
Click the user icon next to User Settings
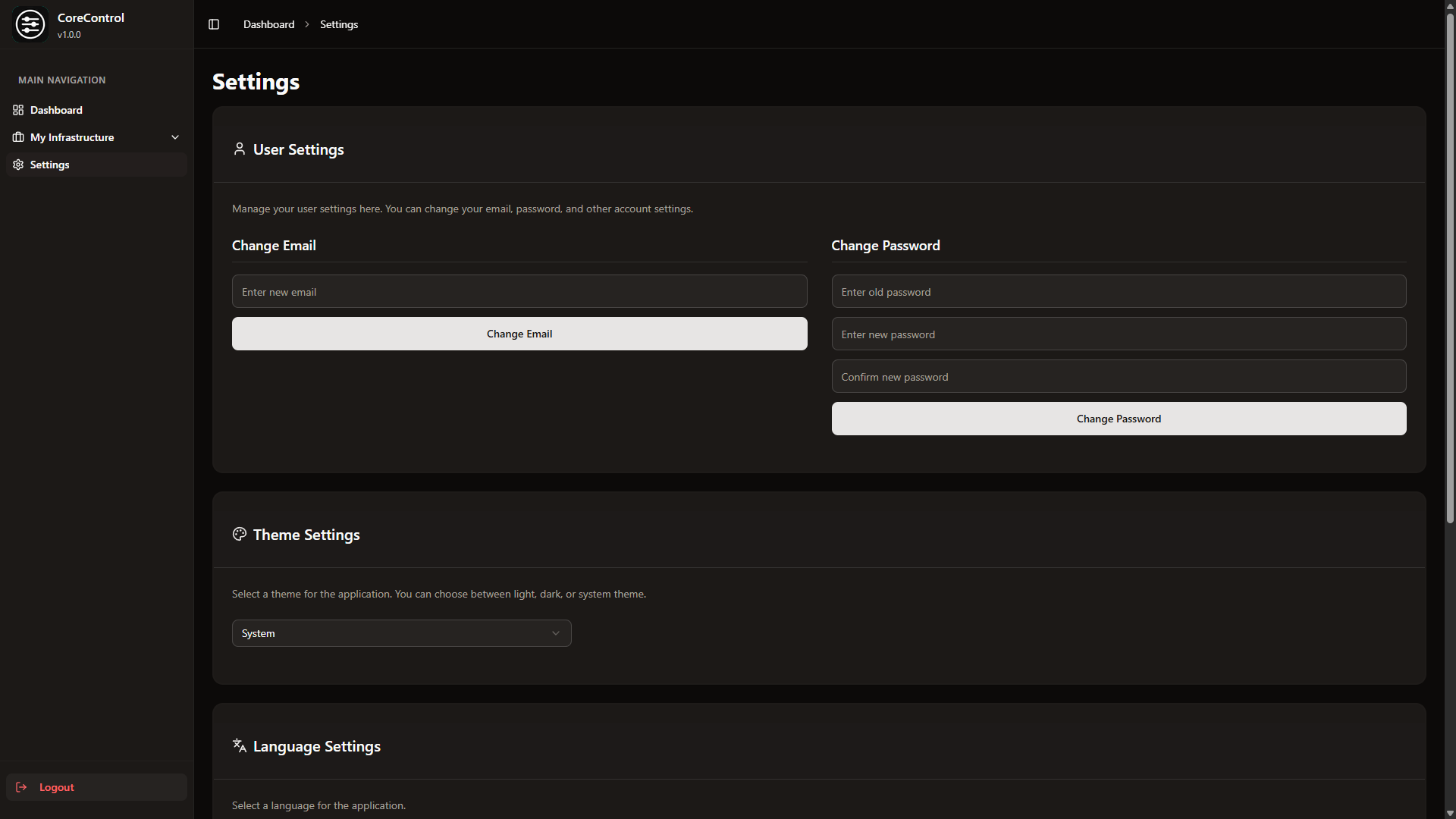(x=239, y=149)
